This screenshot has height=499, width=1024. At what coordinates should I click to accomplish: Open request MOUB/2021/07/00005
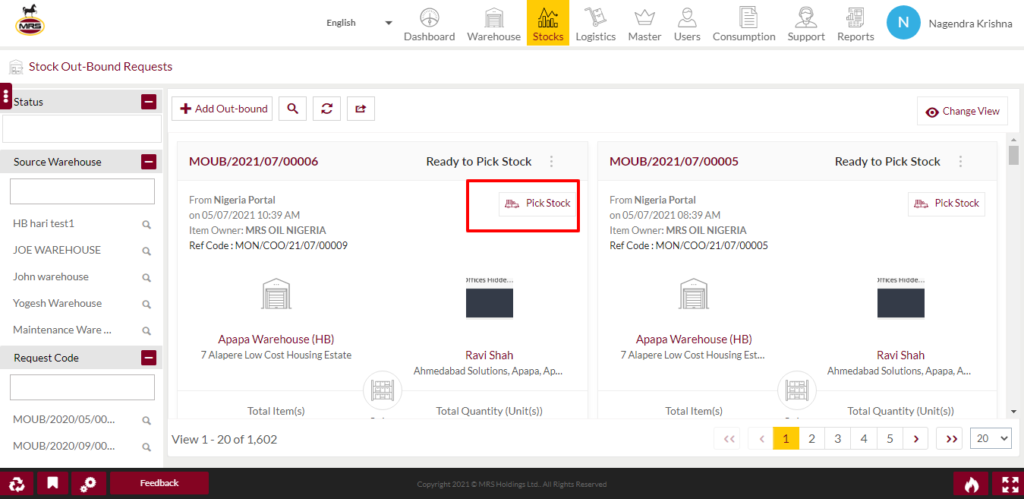(674, 161)
